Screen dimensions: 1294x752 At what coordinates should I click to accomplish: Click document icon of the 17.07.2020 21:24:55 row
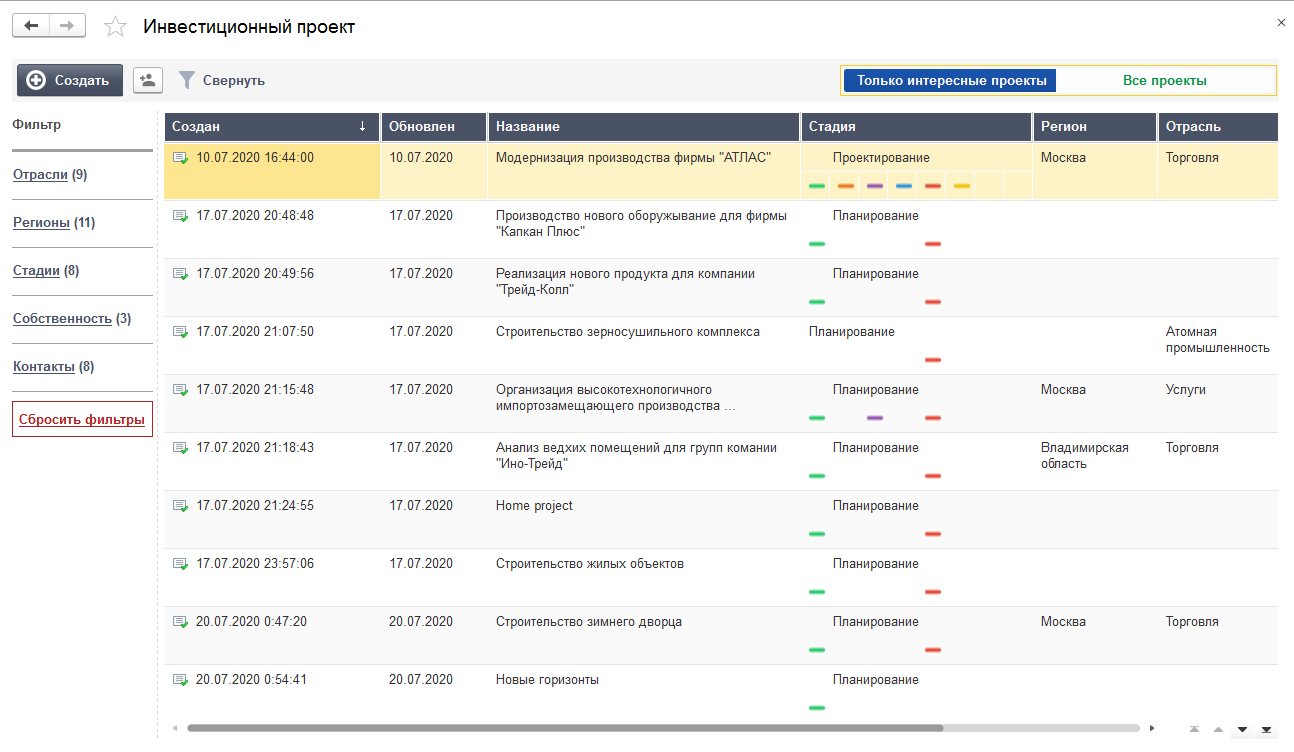pyautogui.click(x=181, y=506)
